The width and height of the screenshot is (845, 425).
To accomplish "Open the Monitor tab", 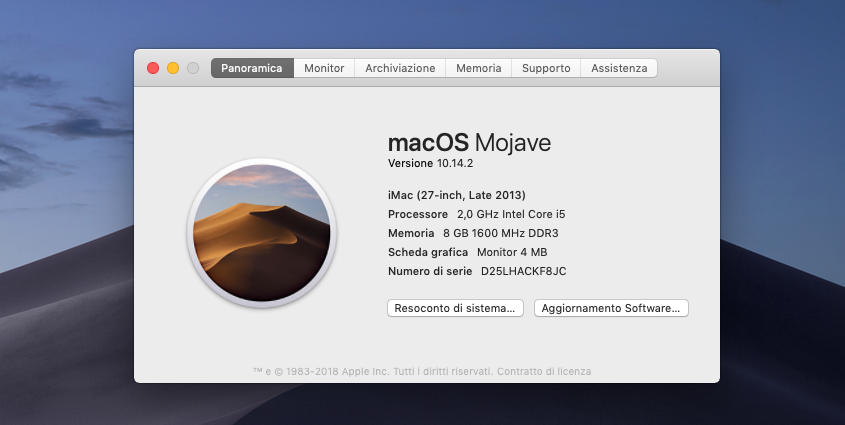I will (x=324, y=68).
